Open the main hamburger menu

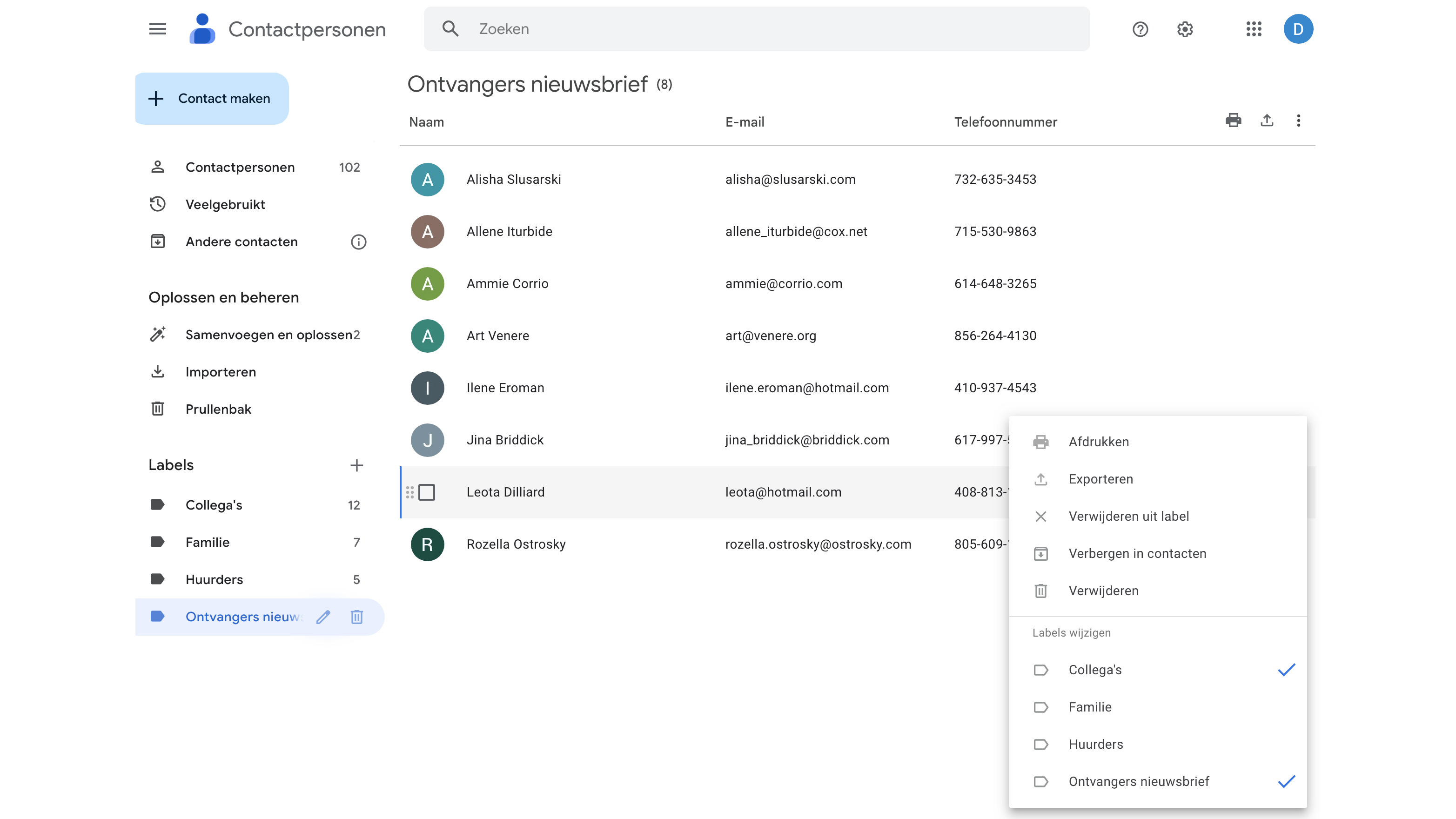(158, 29)
